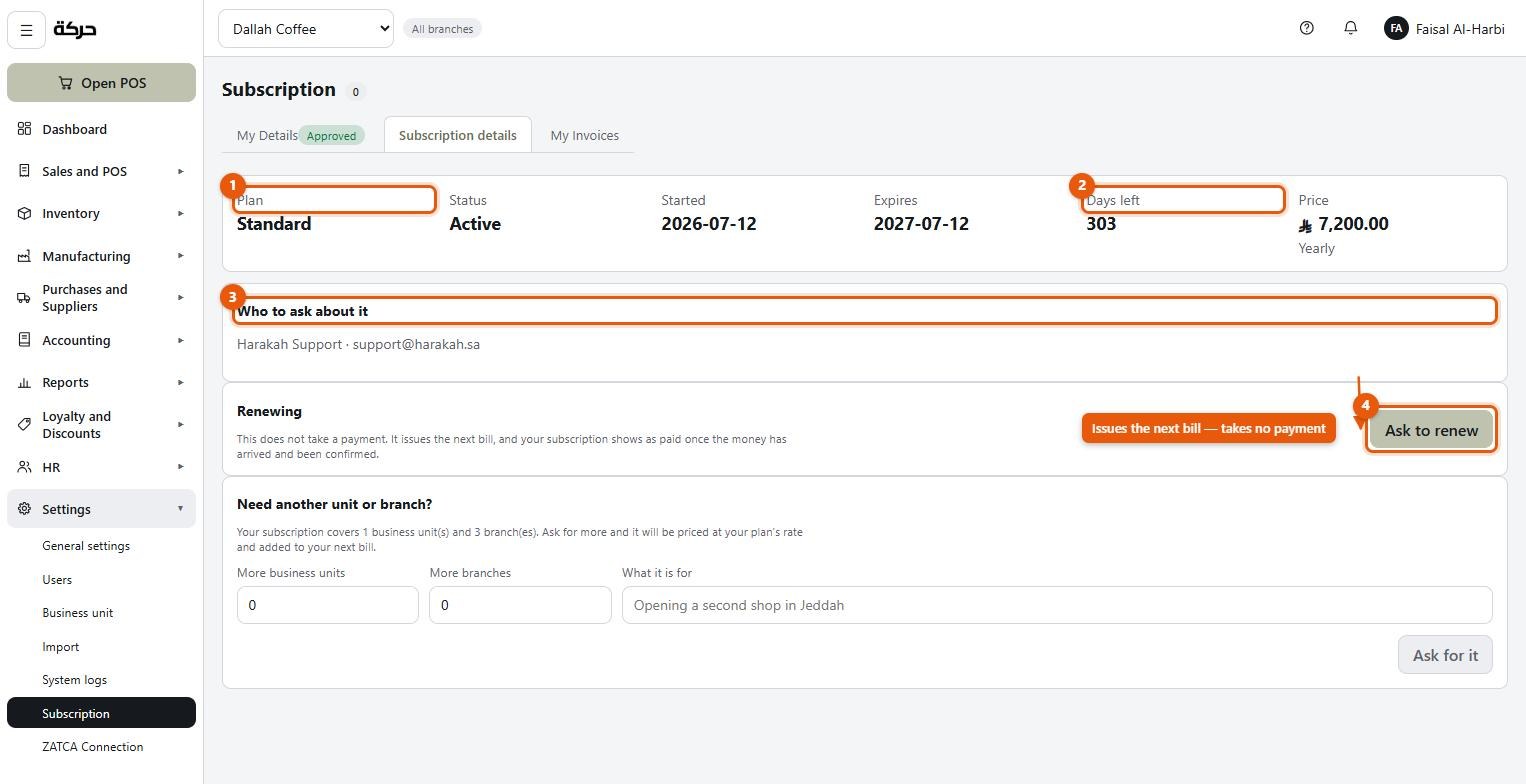This screenshot has height=784, width=1526.
Task: Open the help question mark icon
Action: click(1306, 28)
